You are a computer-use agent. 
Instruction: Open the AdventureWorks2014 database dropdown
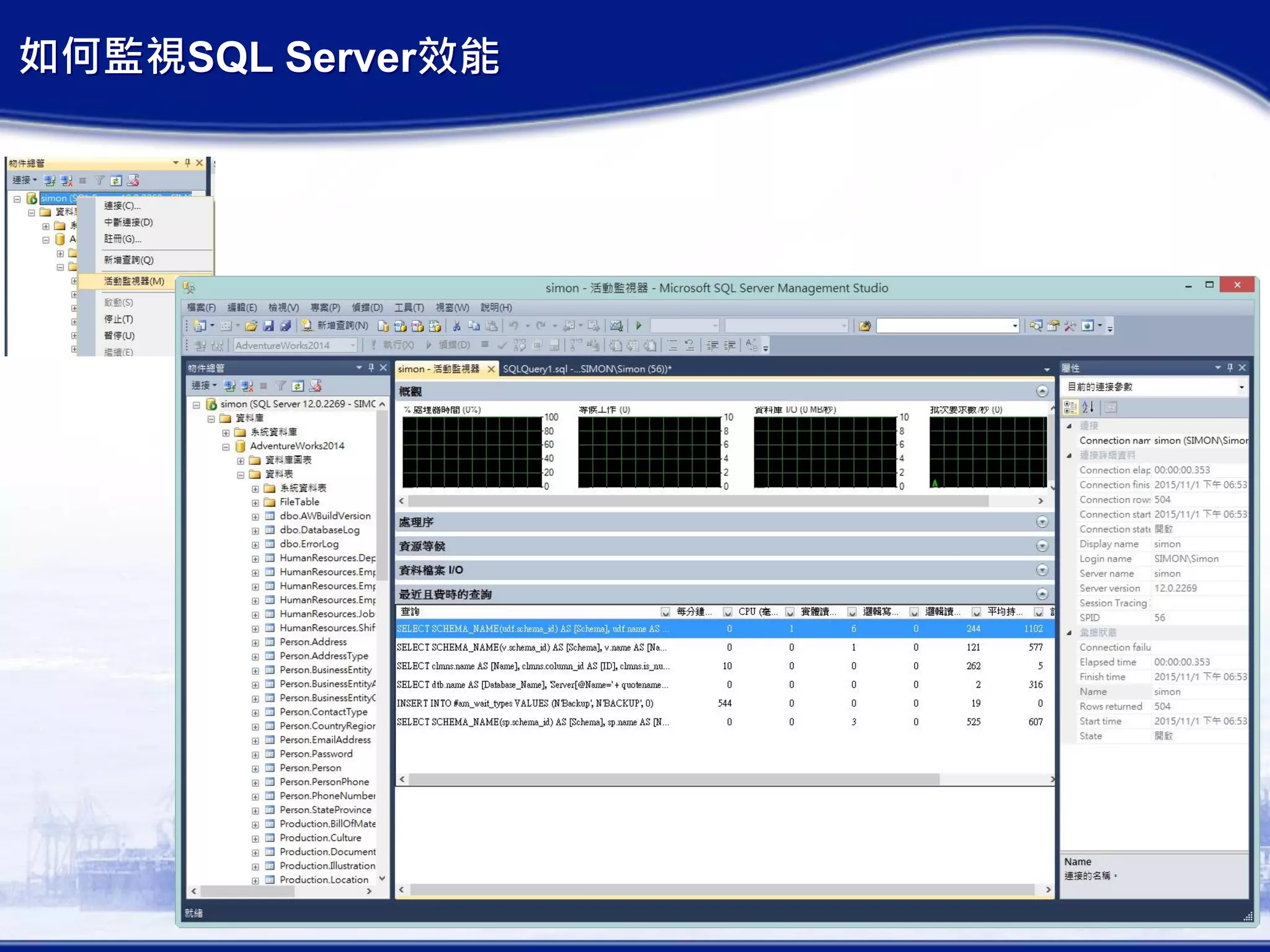tap(352, 345)
